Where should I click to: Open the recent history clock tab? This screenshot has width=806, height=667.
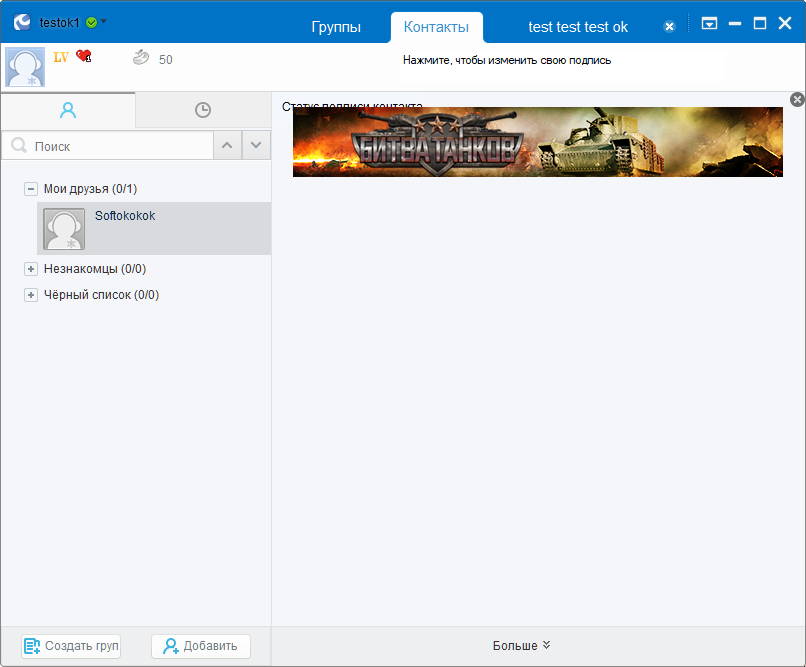pyautogui.click(x=203, y=110)
